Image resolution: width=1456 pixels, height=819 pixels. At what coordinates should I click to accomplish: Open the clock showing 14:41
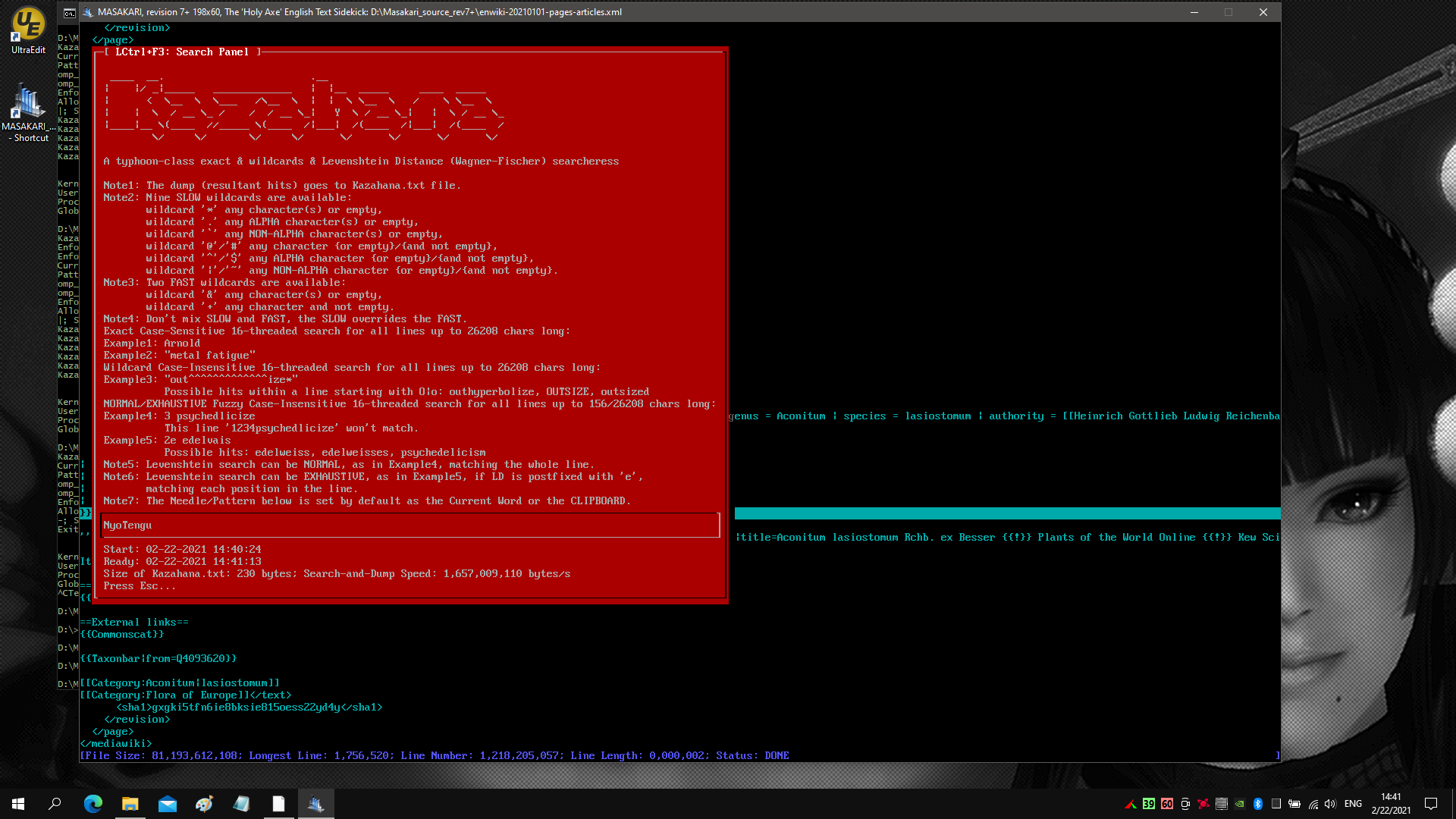tap(1391, 804)
